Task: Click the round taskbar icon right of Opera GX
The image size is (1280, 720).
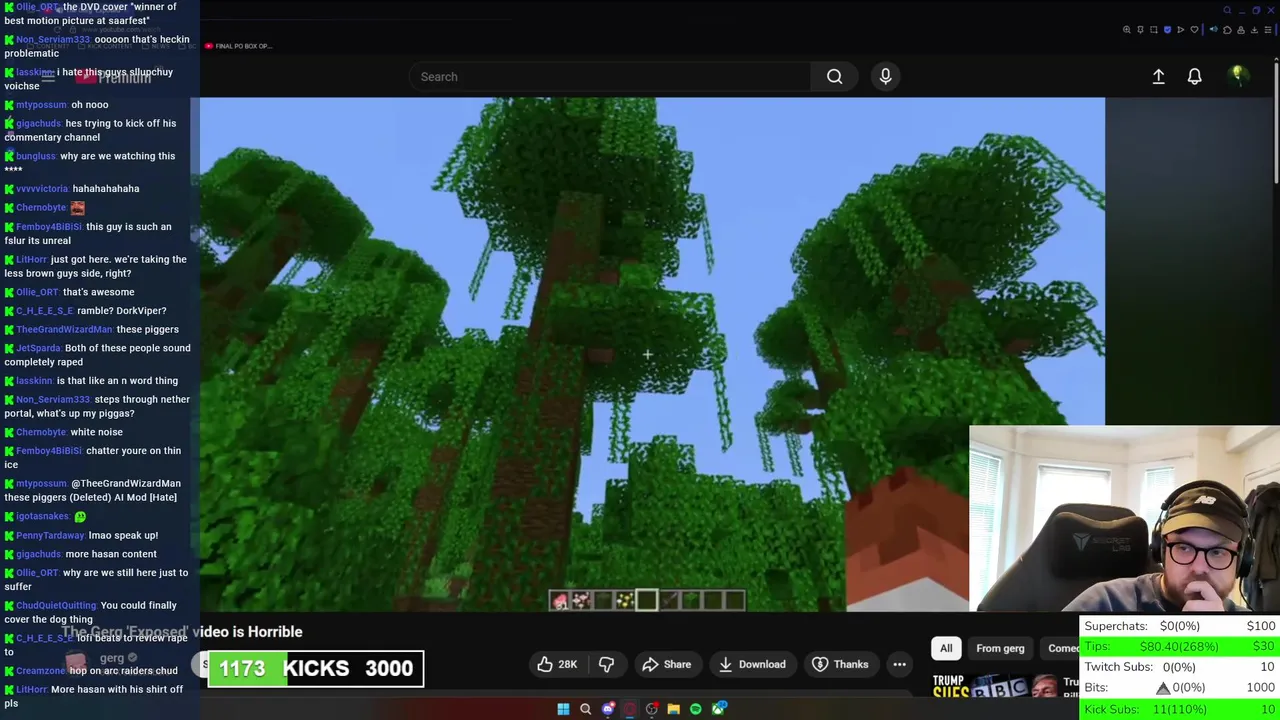Action: 652,709
